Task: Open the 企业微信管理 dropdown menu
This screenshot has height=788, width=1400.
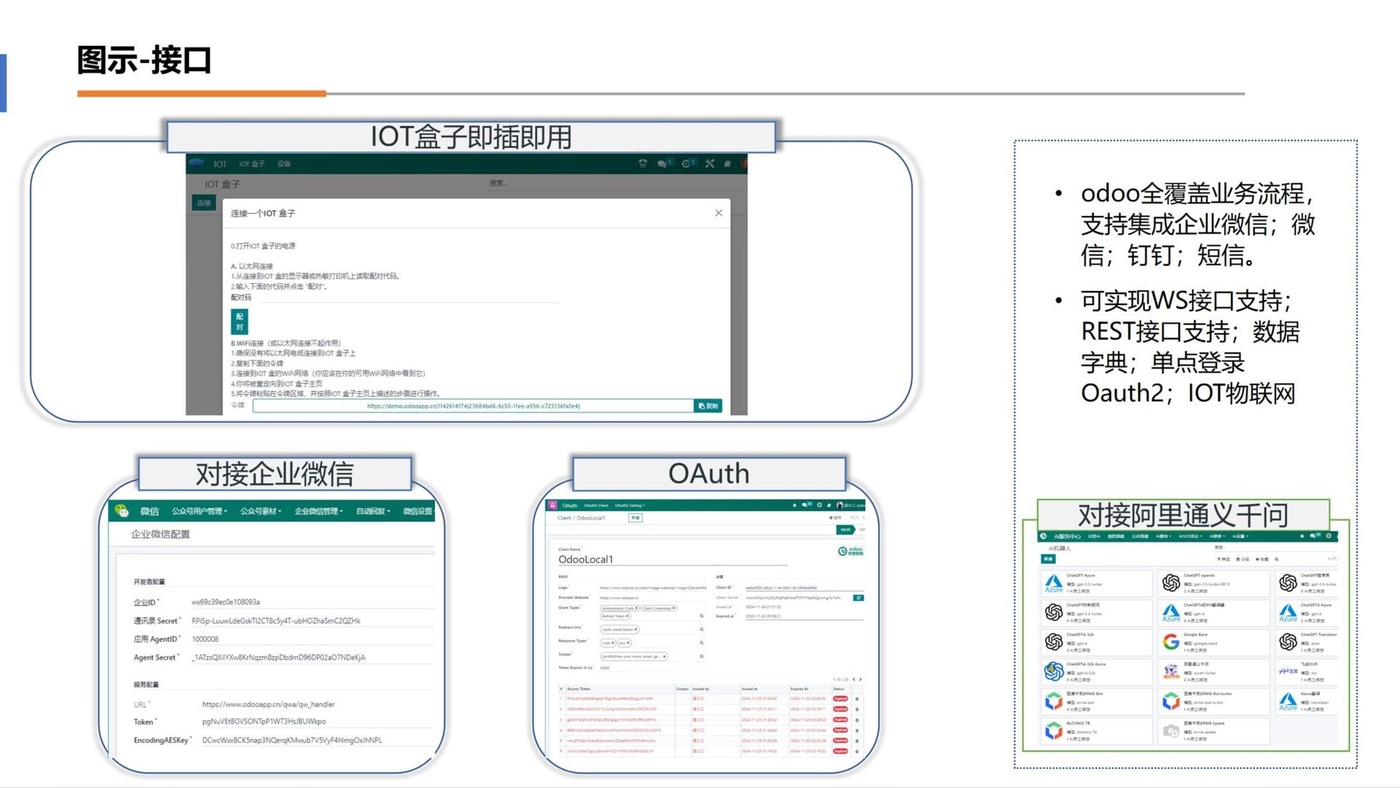Action: [319, 511]
